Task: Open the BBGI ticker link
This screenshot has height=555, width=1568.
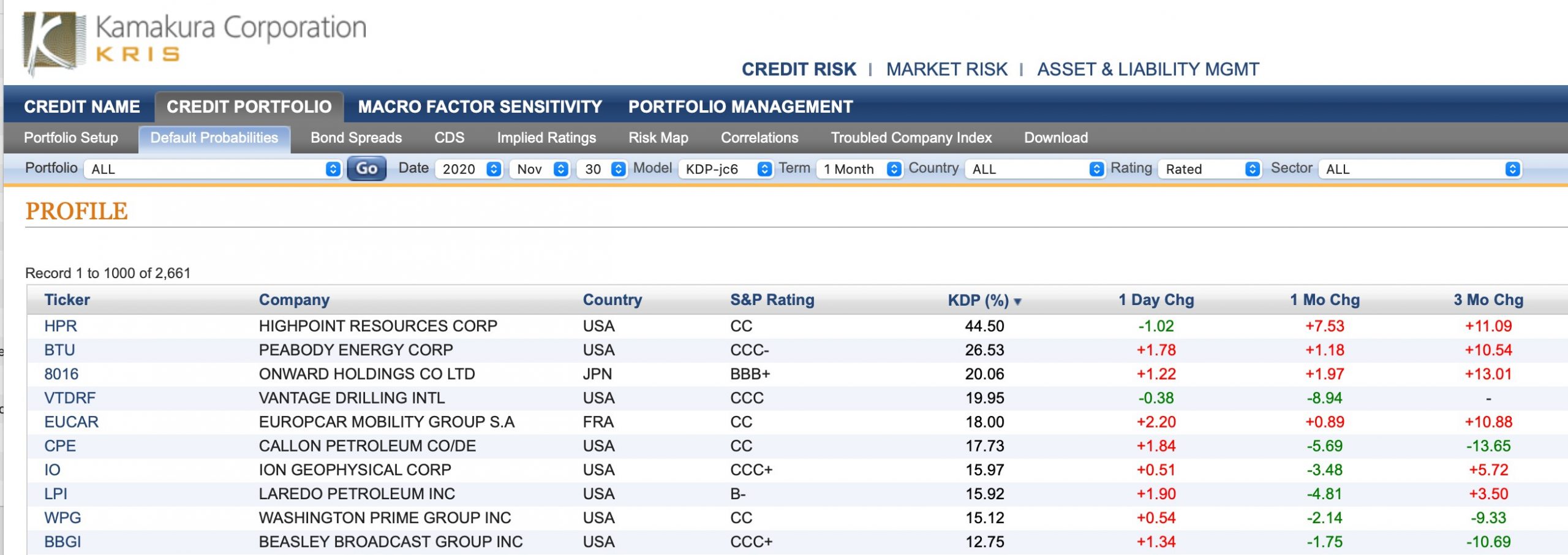Action: pyautogui.click(x=62, y=541)
